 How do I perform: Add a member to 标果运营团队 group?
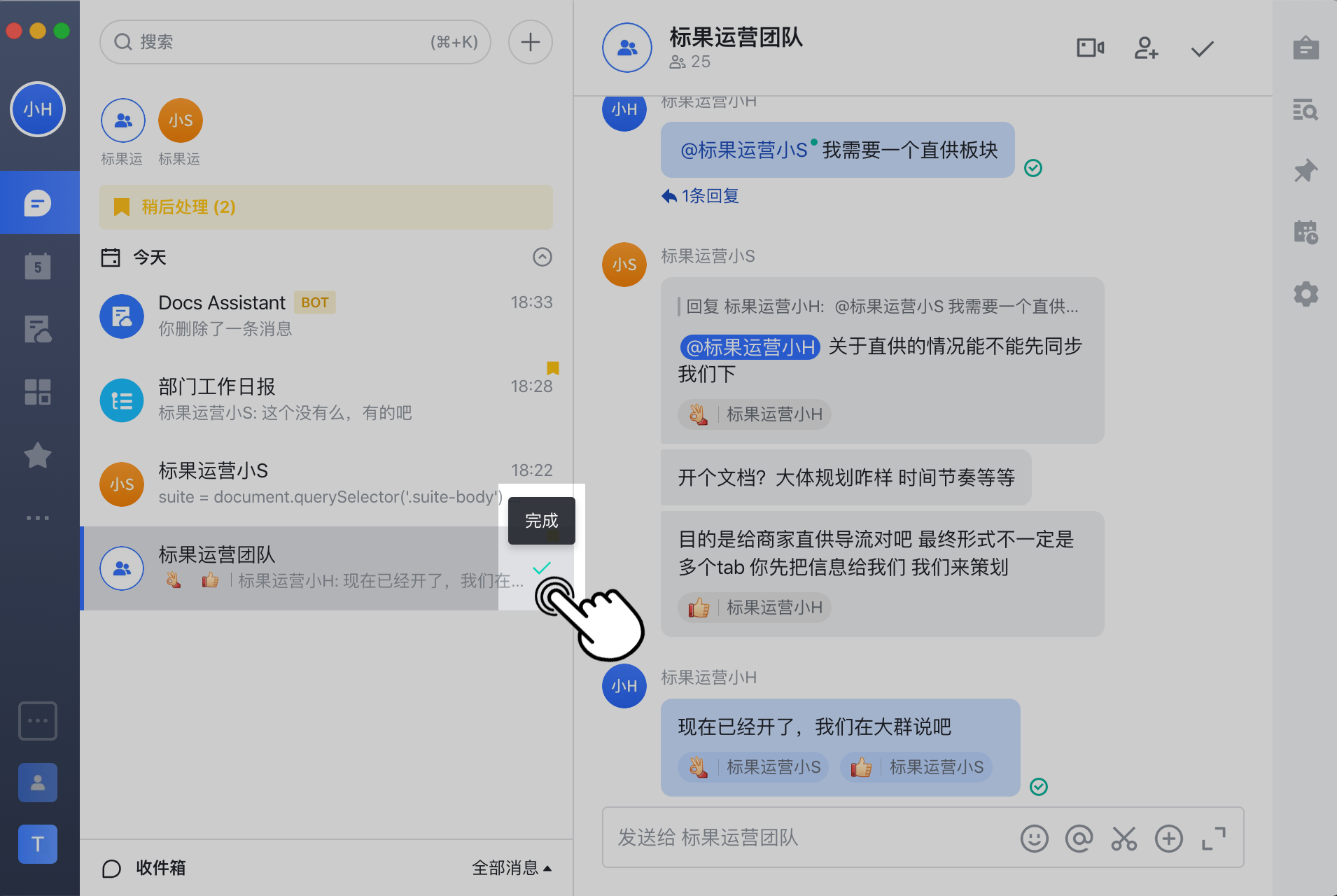click(x=1145, y=48)
